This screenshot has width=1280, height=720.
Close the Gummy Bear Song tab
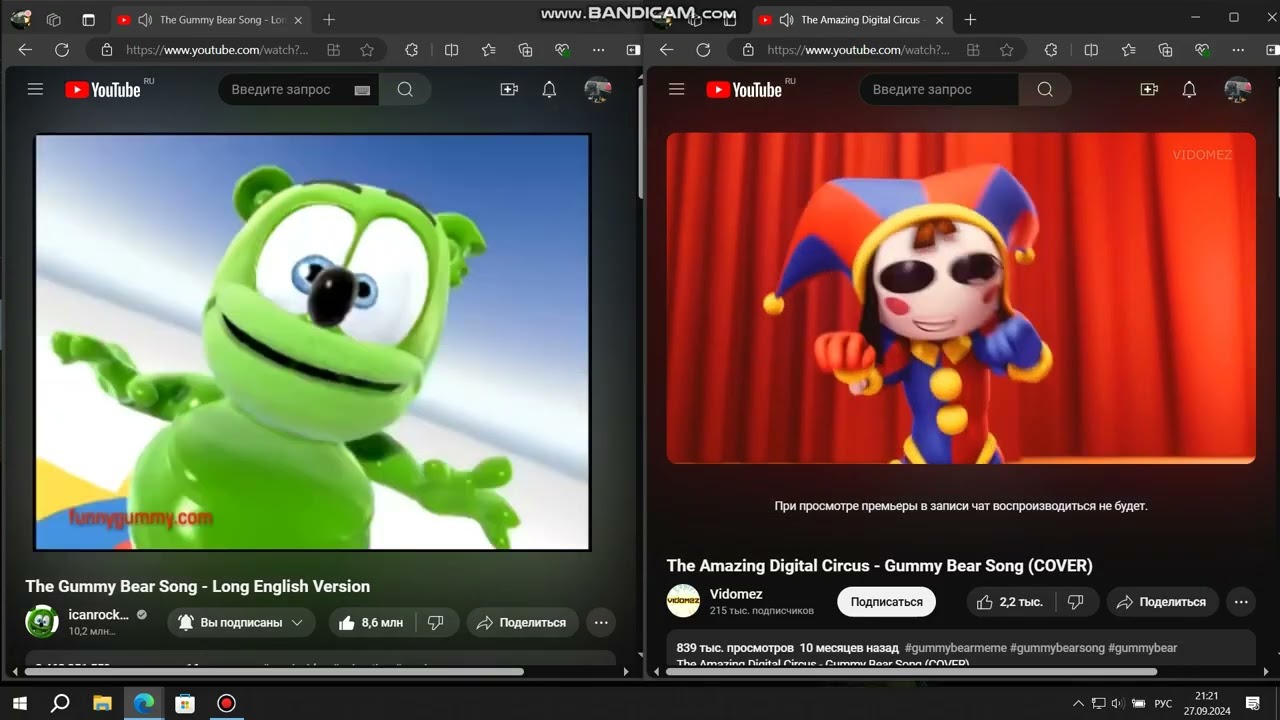click(x=298, y=20)
